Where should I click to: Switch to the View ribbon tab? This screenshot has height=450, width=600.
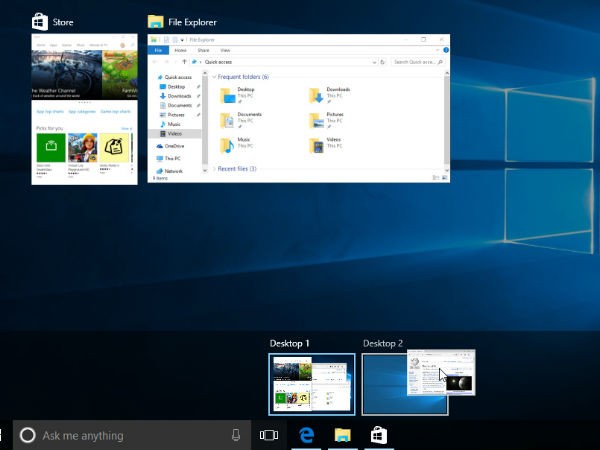pos(225,49)
